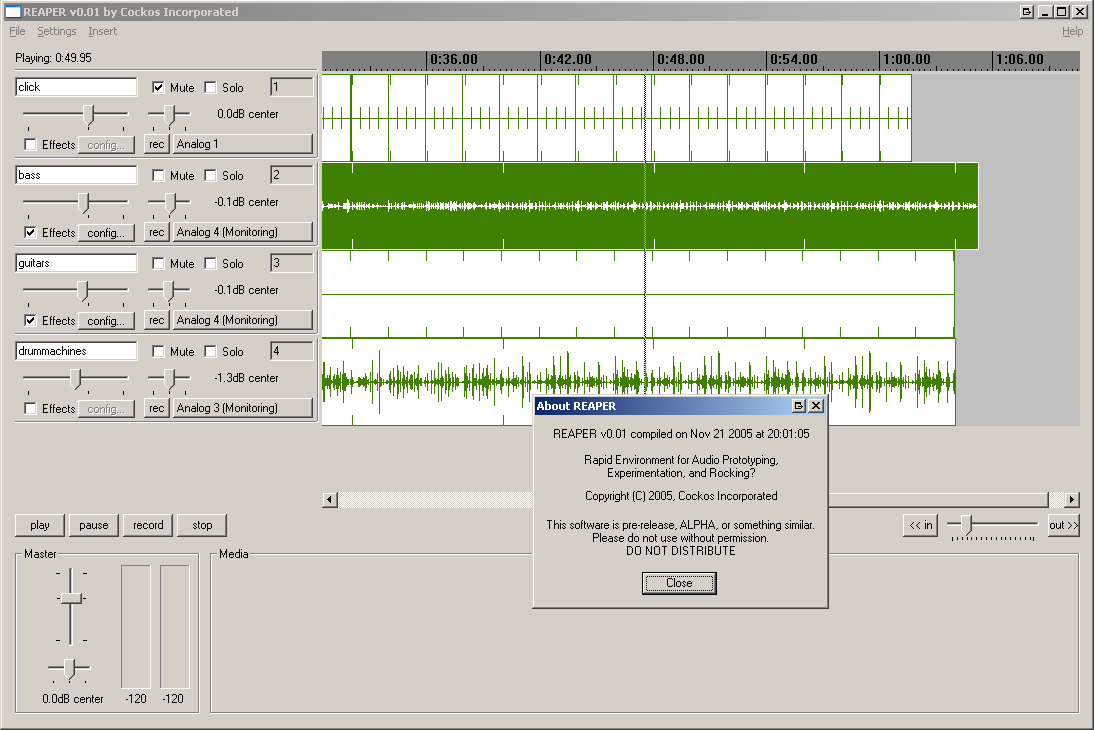Screen dimensions: 1094x730
Task: Disable Effects on guitars track
Action: click(30, 320)
